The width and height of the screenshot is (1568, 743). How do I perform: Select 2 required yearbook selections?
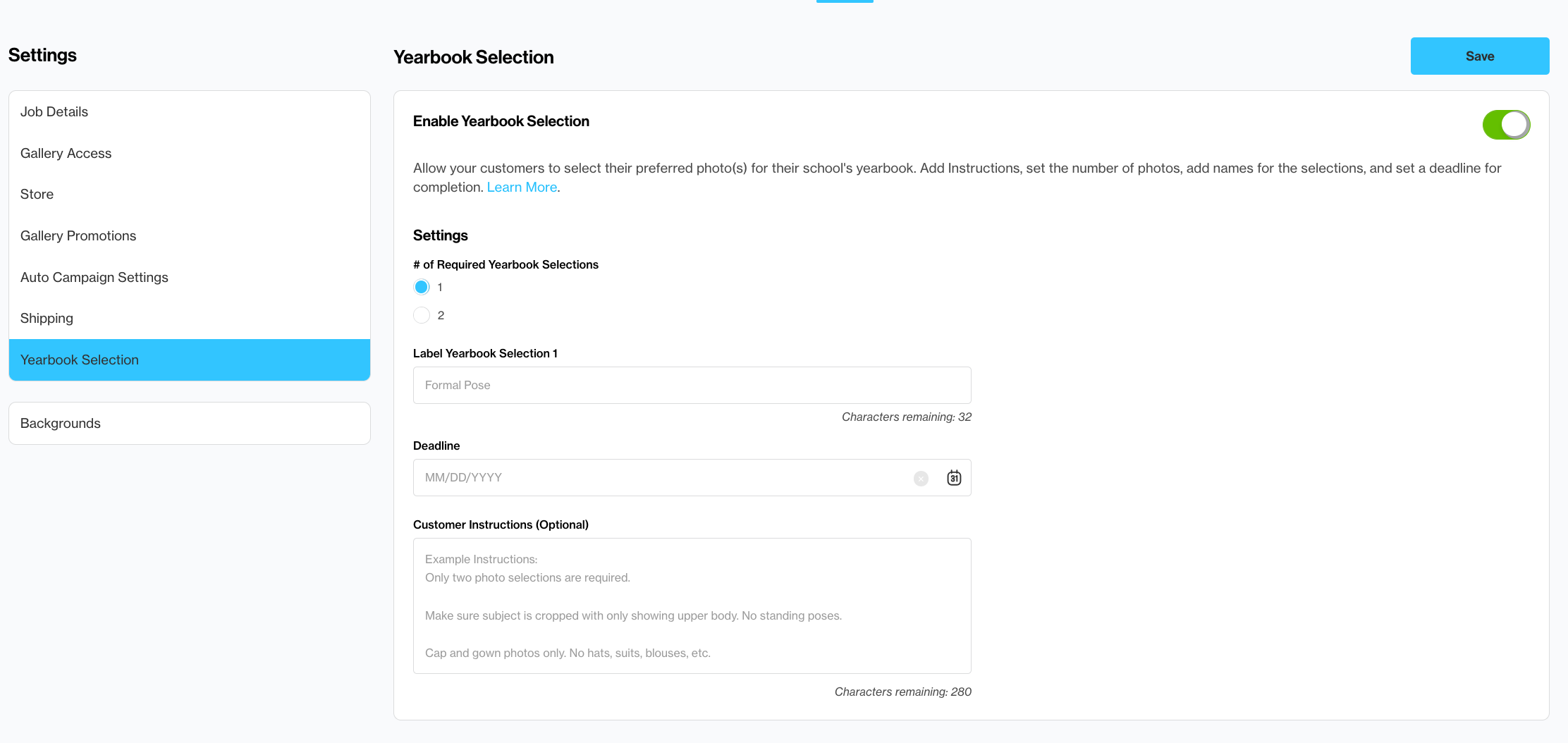422,315
